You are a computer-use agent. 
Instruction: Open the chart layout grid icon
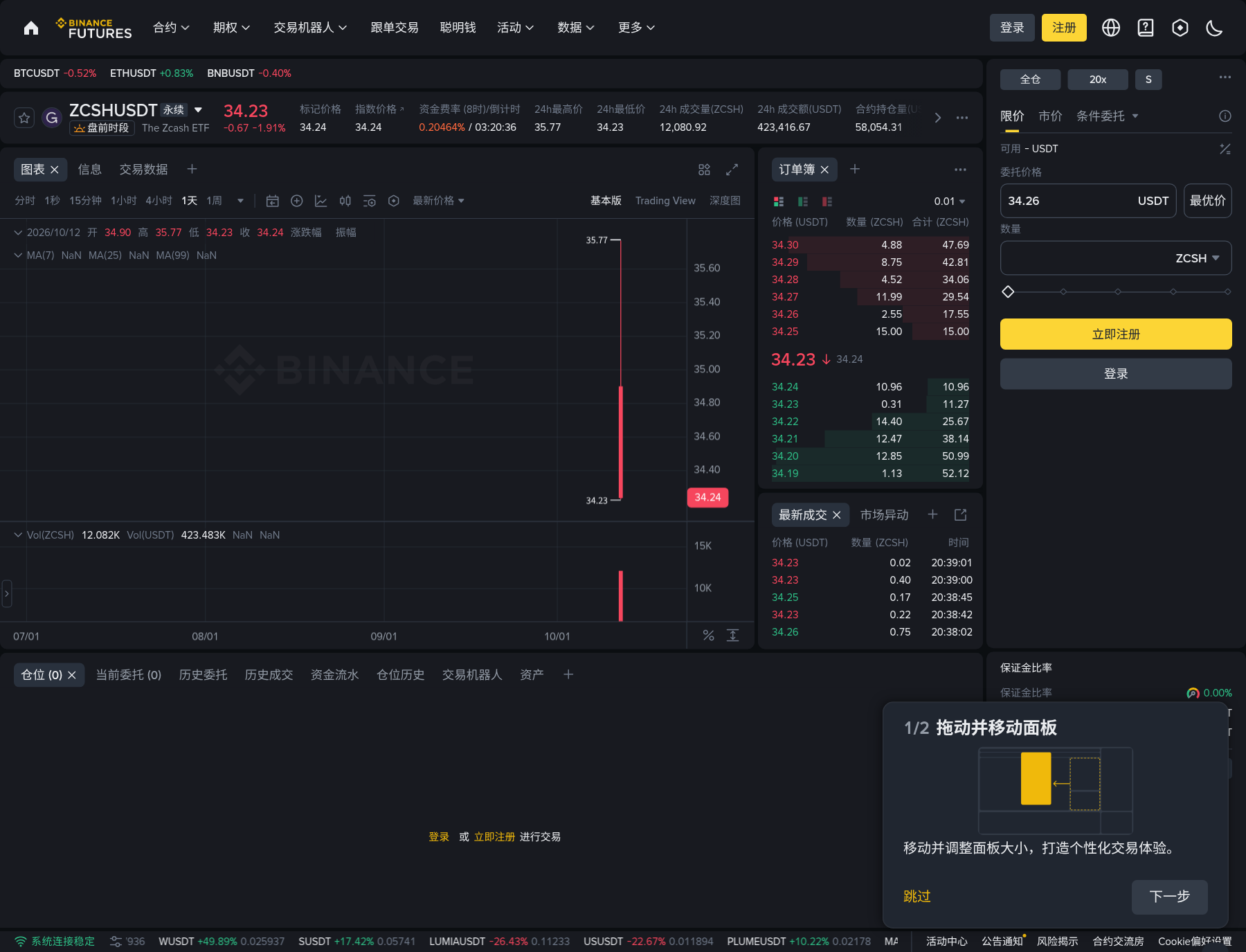pyautogui.click(x=704, y=170)
